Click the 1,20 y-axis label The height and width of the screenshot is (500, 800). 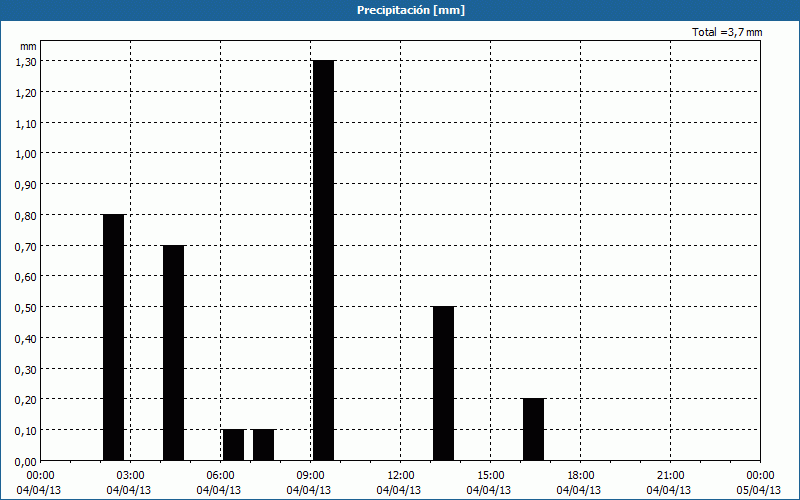pyautogui.click(x=26, y=93)
